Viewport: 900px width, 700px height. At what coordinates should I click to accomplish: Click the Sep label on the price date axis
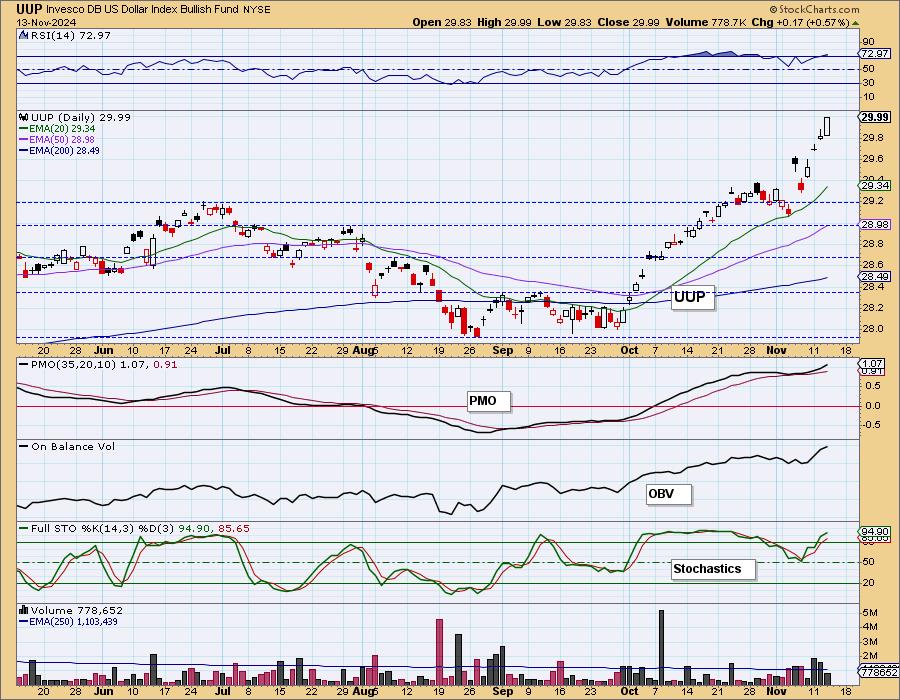503,350
